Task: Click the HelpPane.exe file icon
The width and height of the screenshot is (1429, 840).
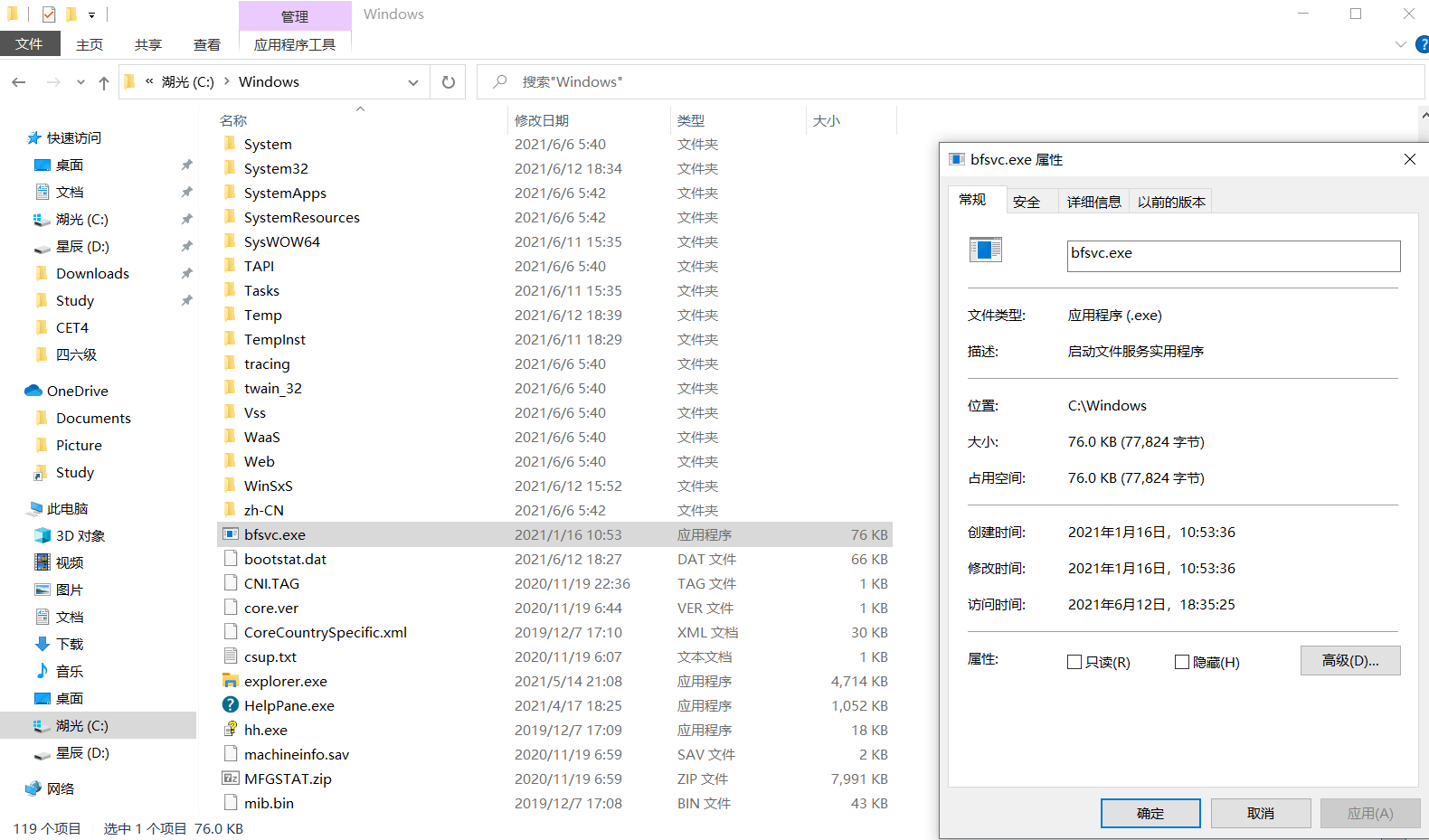Action: (x=231, y=705)
